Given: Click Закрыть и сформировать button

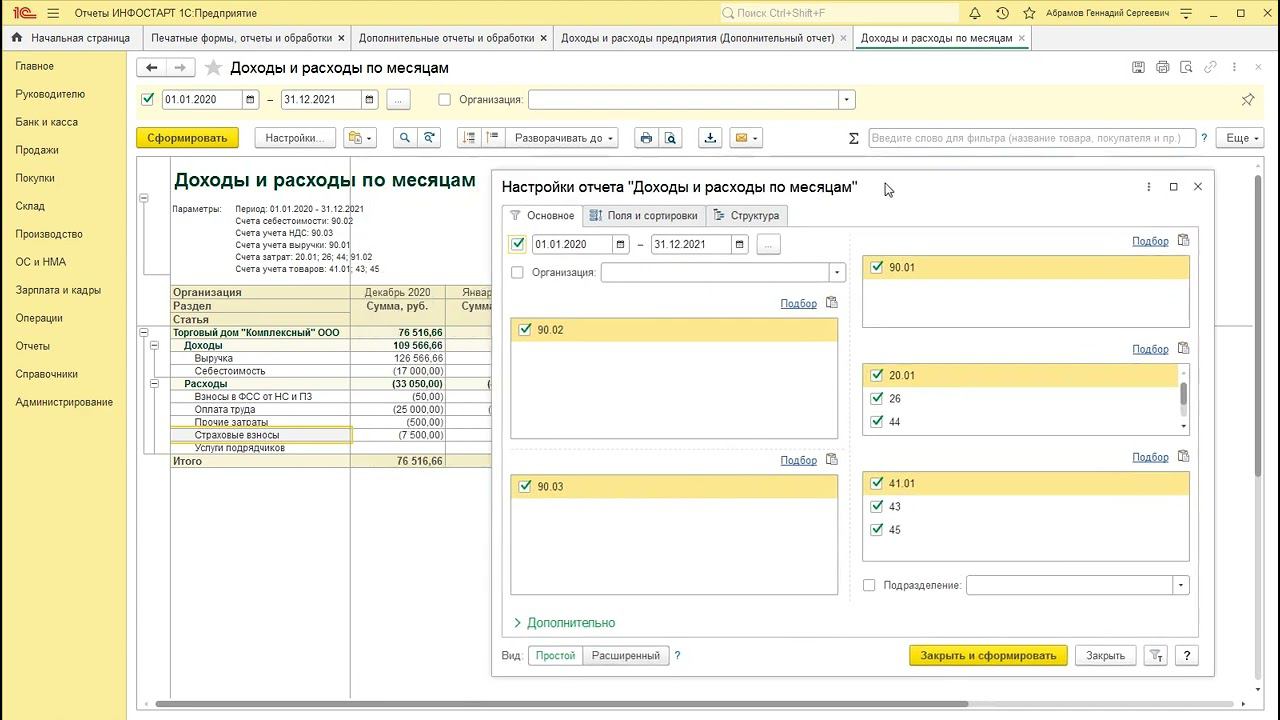Looking at the screenshot, I should [x=988, y=656].
